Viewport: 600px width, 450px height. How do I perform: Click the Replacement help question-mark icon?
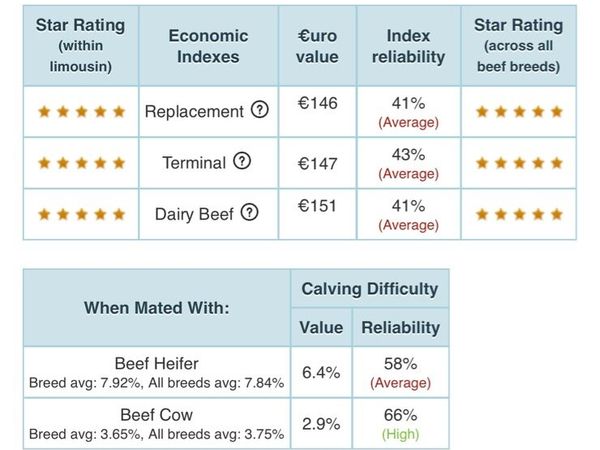(x=259, y=110)
